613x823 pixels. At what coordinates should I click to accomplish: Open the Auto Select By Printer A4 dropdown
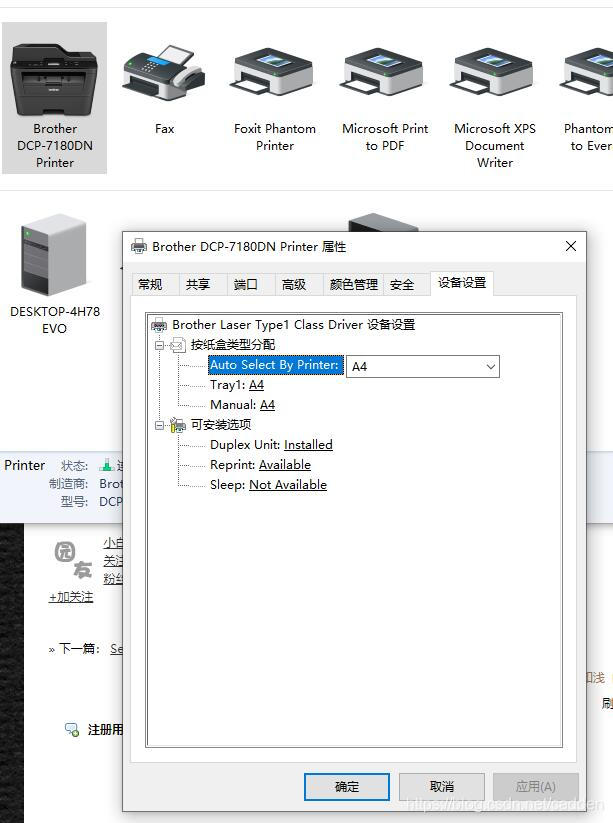coord(423,366)
